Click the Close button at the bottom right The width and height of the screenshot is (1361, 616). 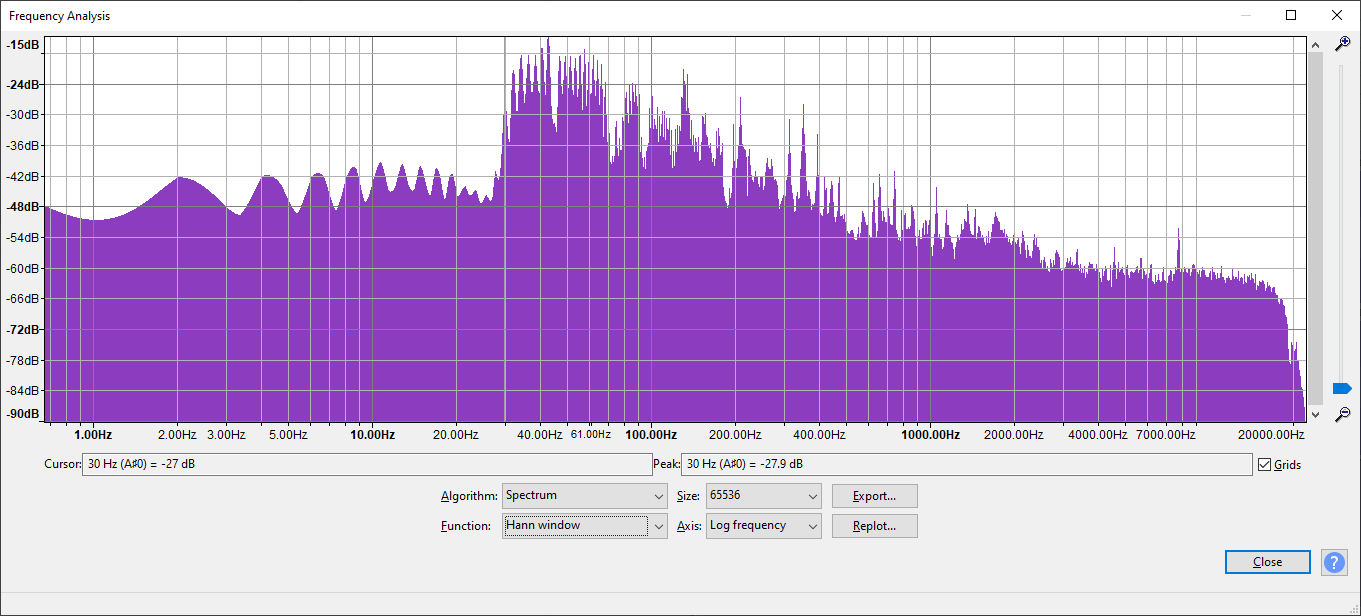click(x=1267, y=562)
